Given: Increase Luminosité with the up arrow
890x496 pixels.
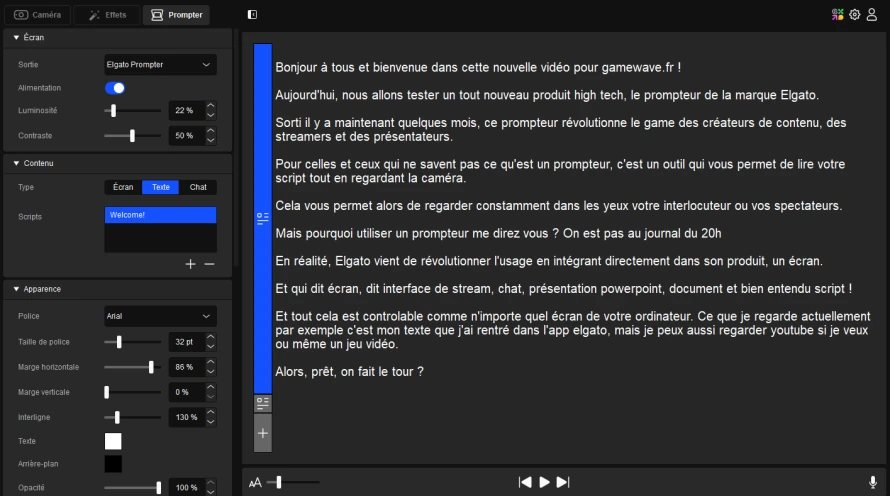Looking at the screenshot, I should 211,106.
